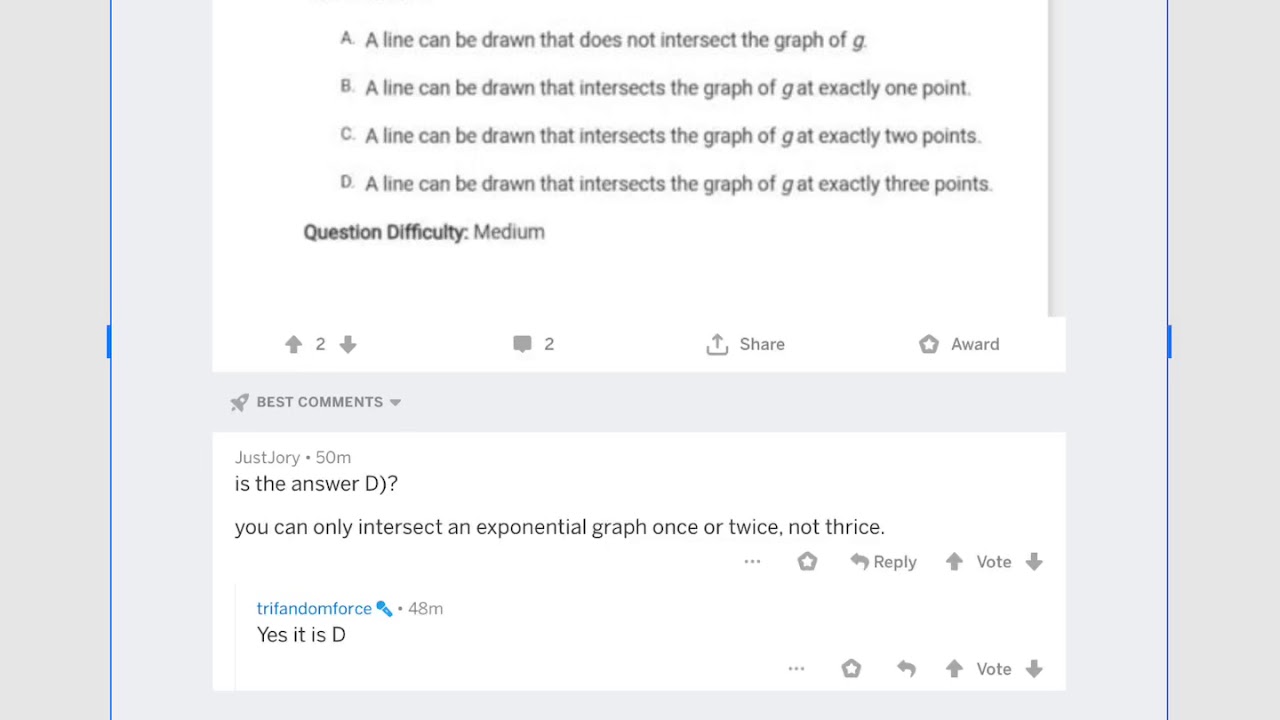The image size is (1280, 720).
Task: Open trifandomforce's user profile
Action: click(314, 608)
